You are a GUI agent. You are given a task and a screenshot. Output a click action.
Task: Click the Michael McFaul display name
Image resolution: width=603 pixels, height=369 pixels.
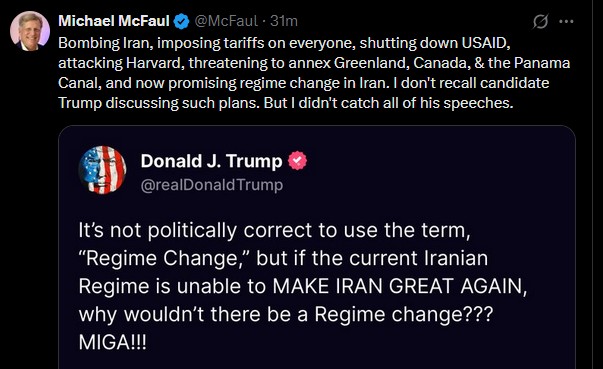(x=114, y=21)
